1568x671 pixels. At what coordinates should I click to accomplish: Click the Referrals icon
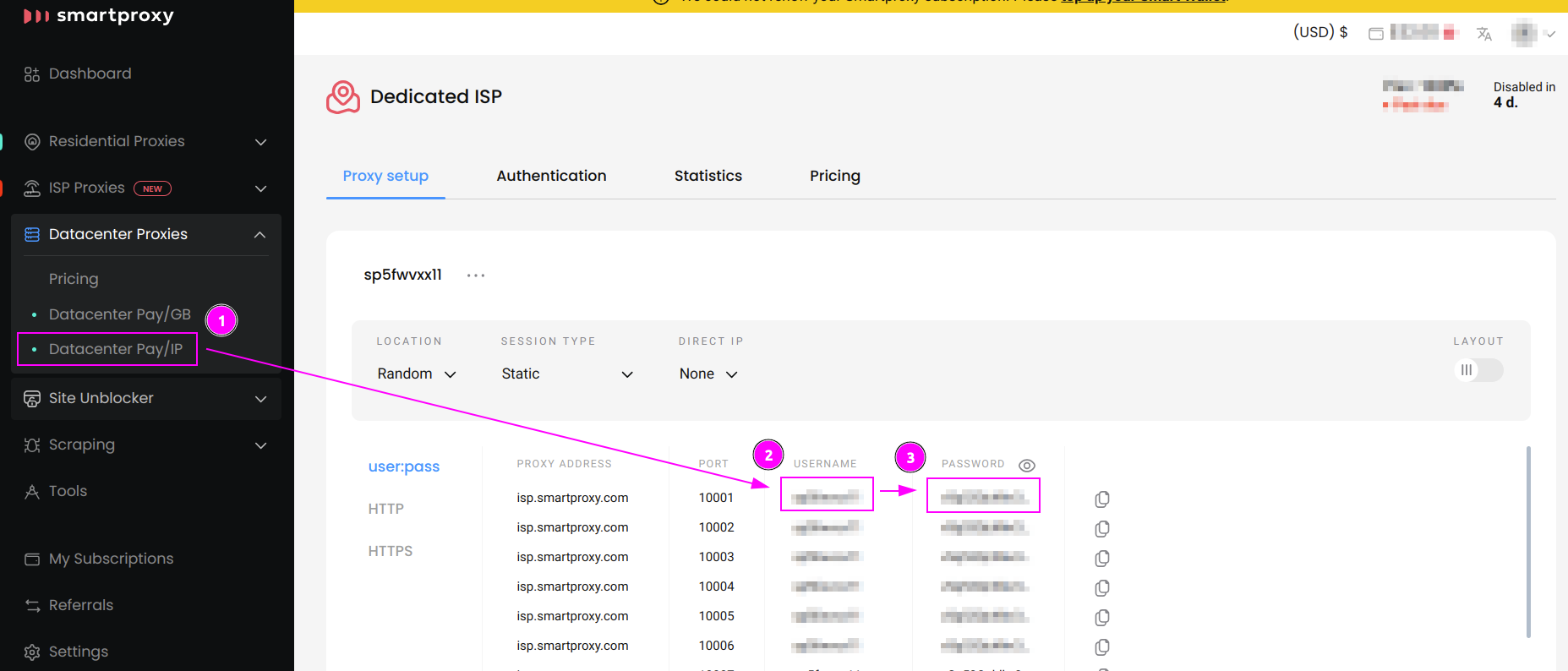pyautogui.click(x=32, y=605)
